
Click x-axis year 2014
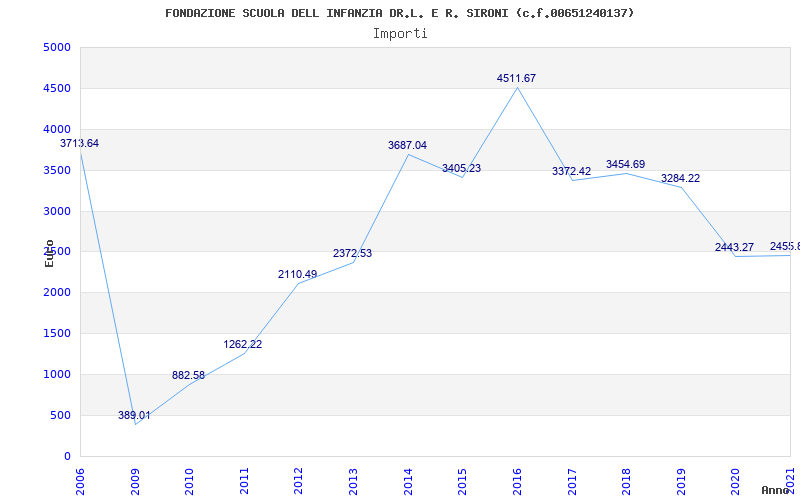pos(408,482)
